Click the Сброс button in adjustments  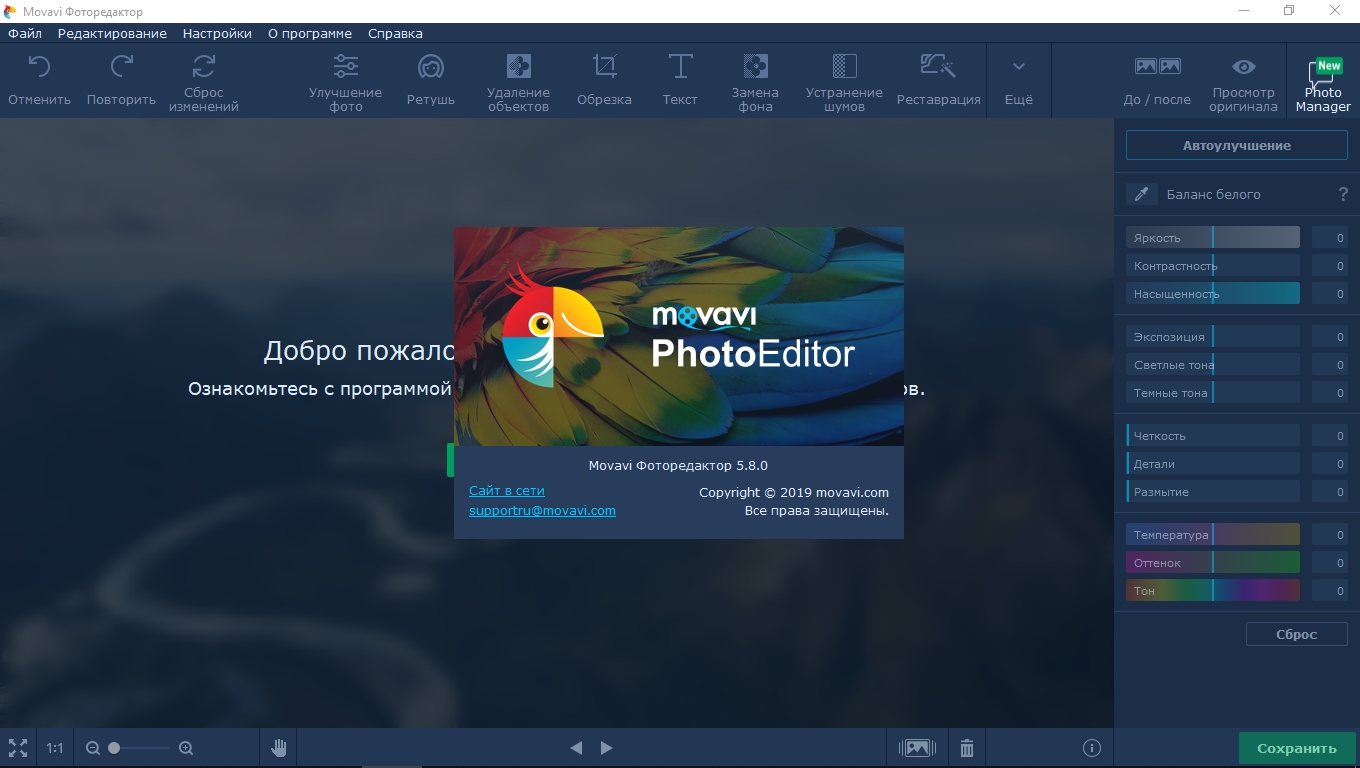[1297, 634]
